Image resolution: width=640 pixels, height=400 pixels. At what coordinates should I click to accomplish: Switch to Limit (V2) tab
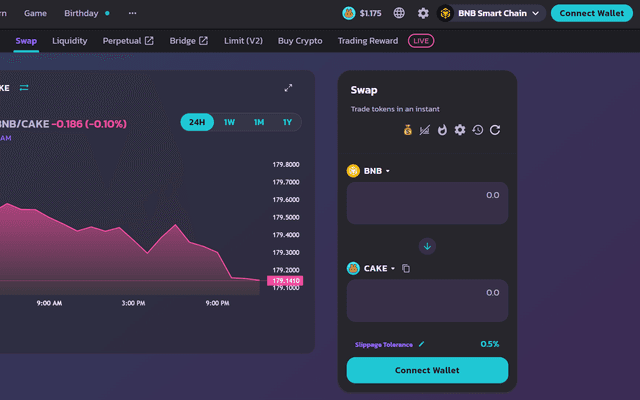pyautogui.click(x=243, y=41)
